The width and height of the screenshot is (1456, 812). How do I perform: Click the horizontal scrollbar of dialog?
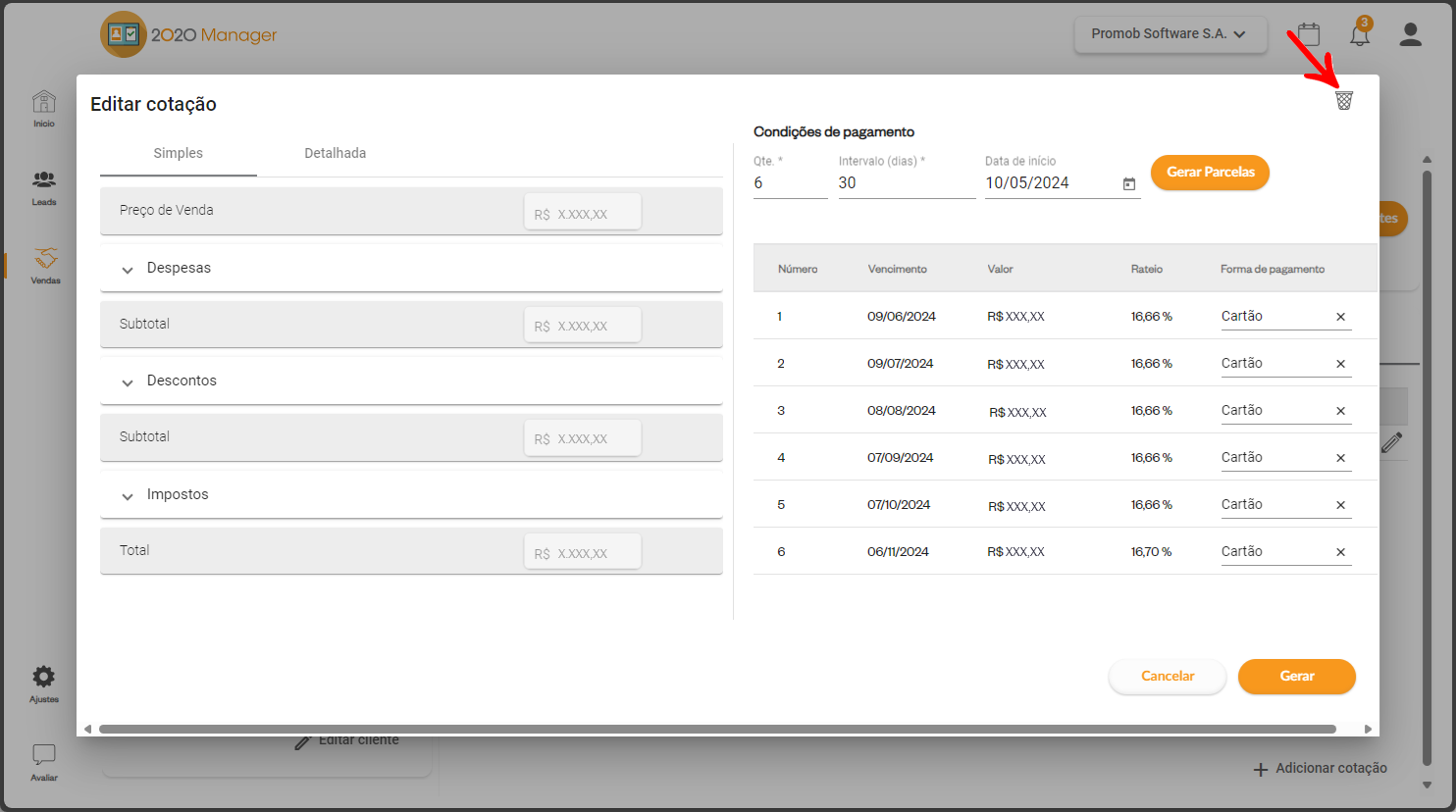pyautogui.click(x=717, y=730)
